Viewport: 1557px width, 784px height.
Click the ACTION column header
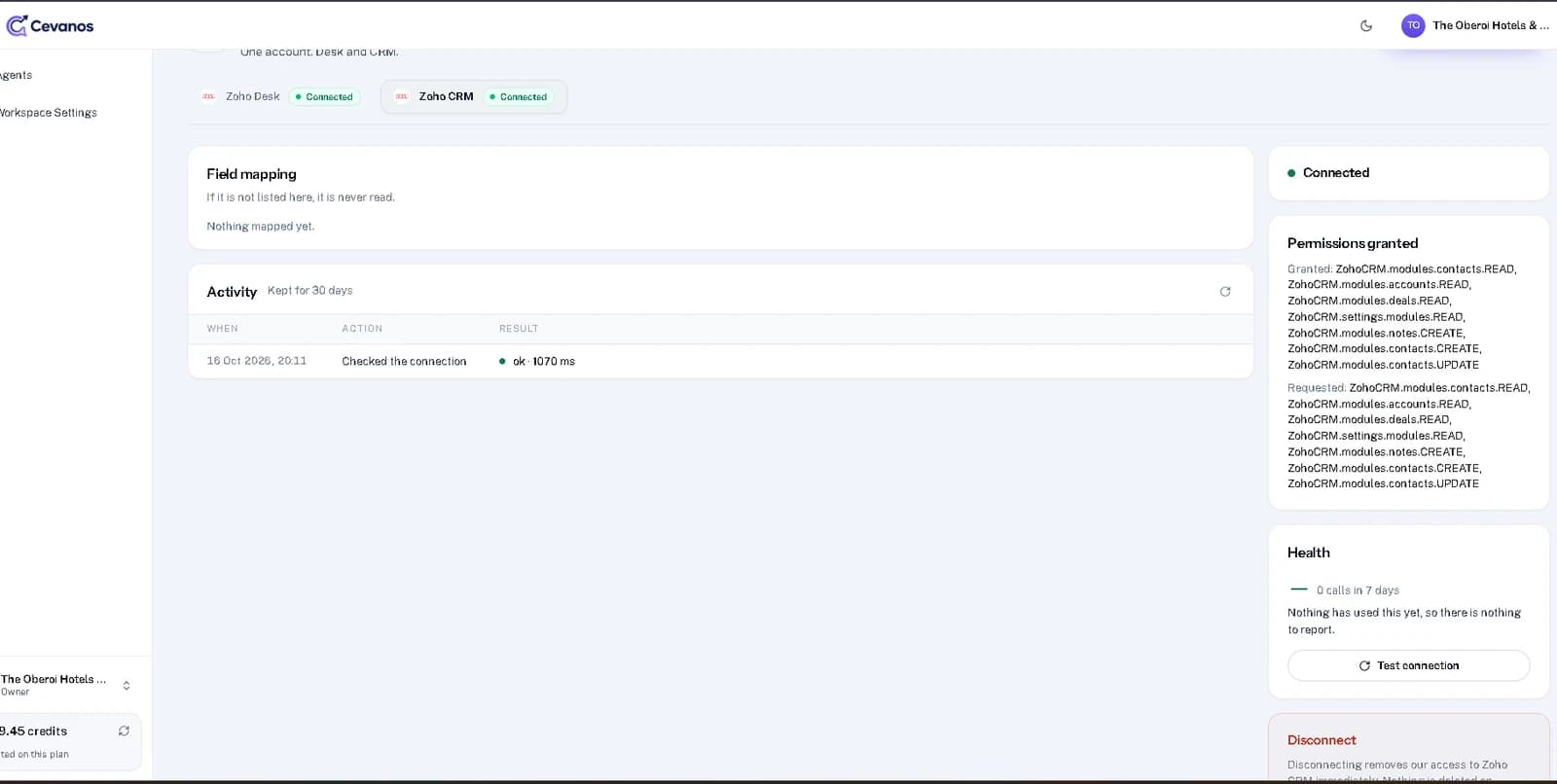click(x=362, y=329)
